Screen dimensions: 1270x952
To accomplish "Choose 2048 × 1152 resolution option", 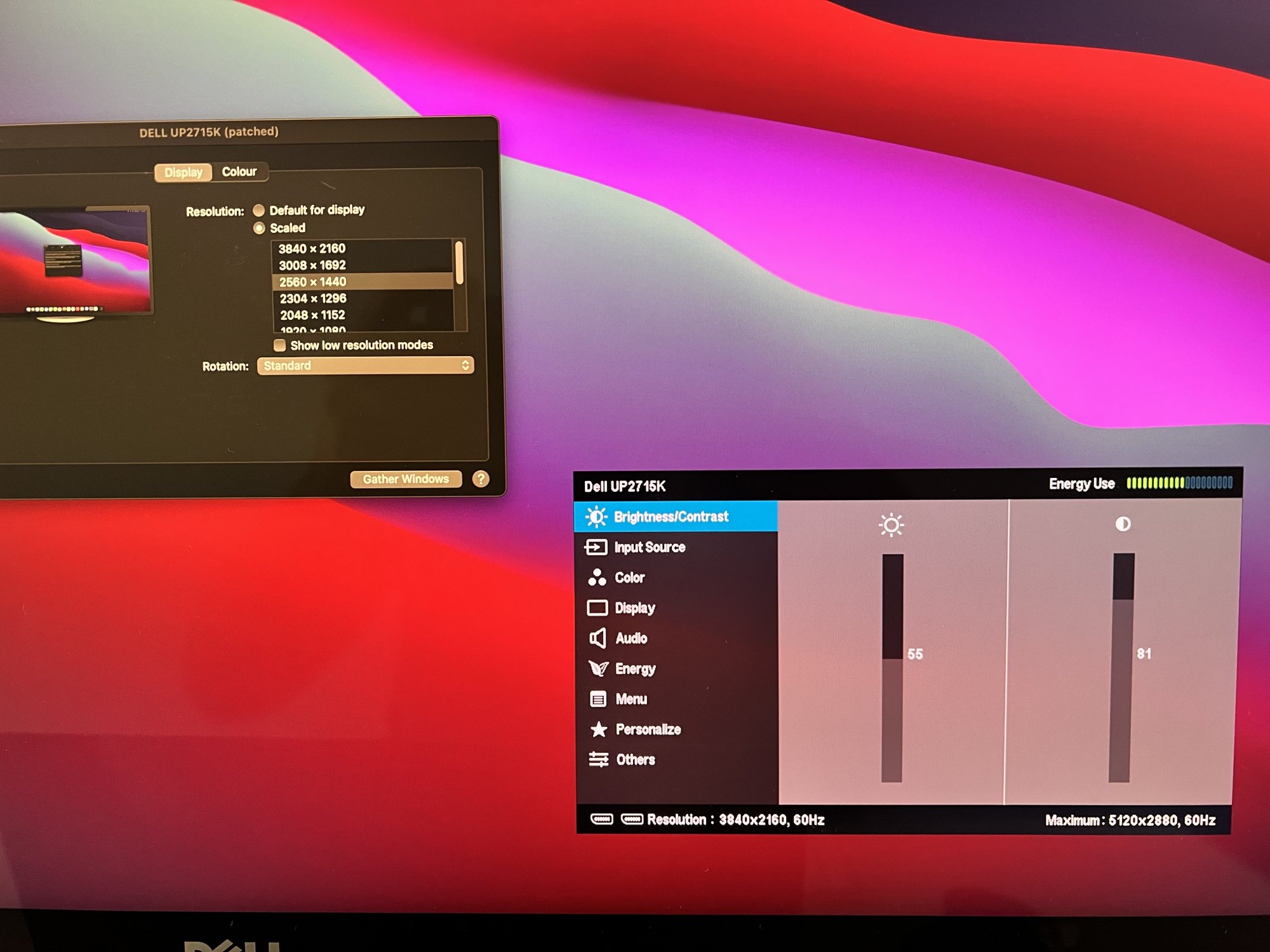I will point(312,315).
